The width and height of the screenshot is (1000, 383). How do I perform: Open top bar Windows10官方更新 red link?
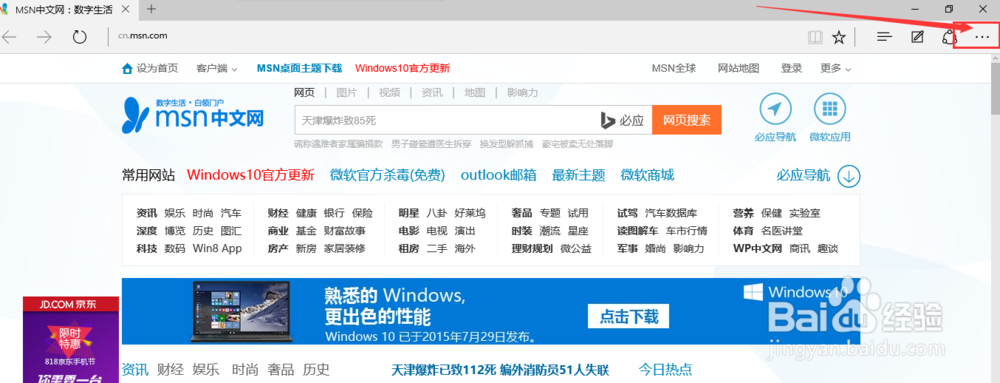(x=402, y=68)
